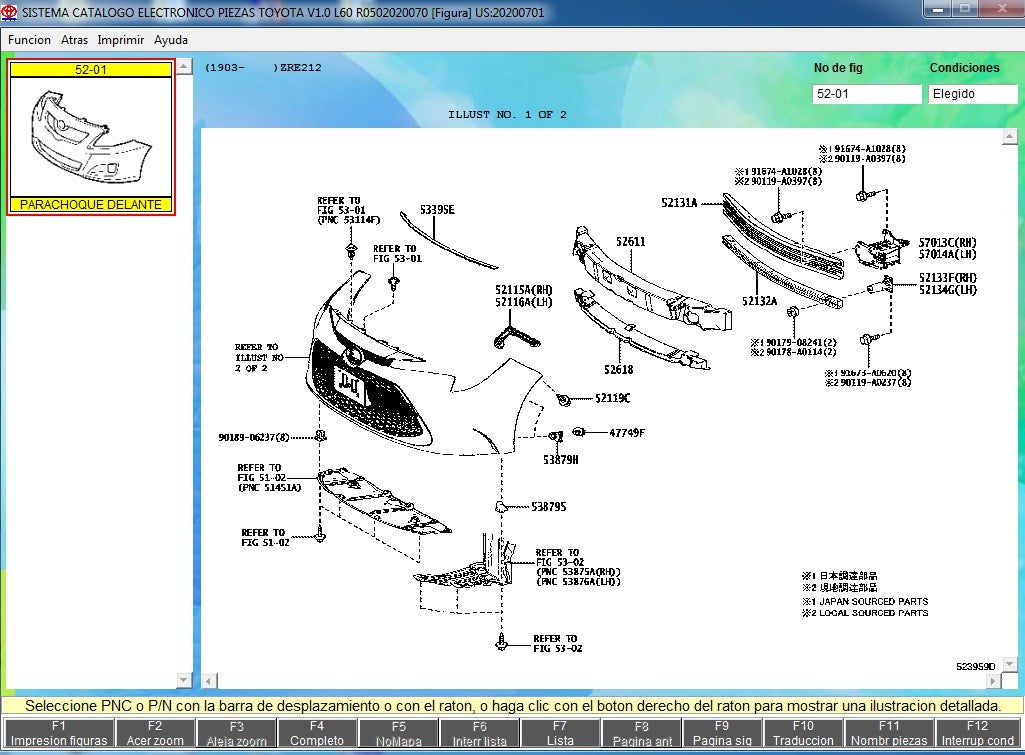Click part number 52119C in the diagram

tap(613, 398)
